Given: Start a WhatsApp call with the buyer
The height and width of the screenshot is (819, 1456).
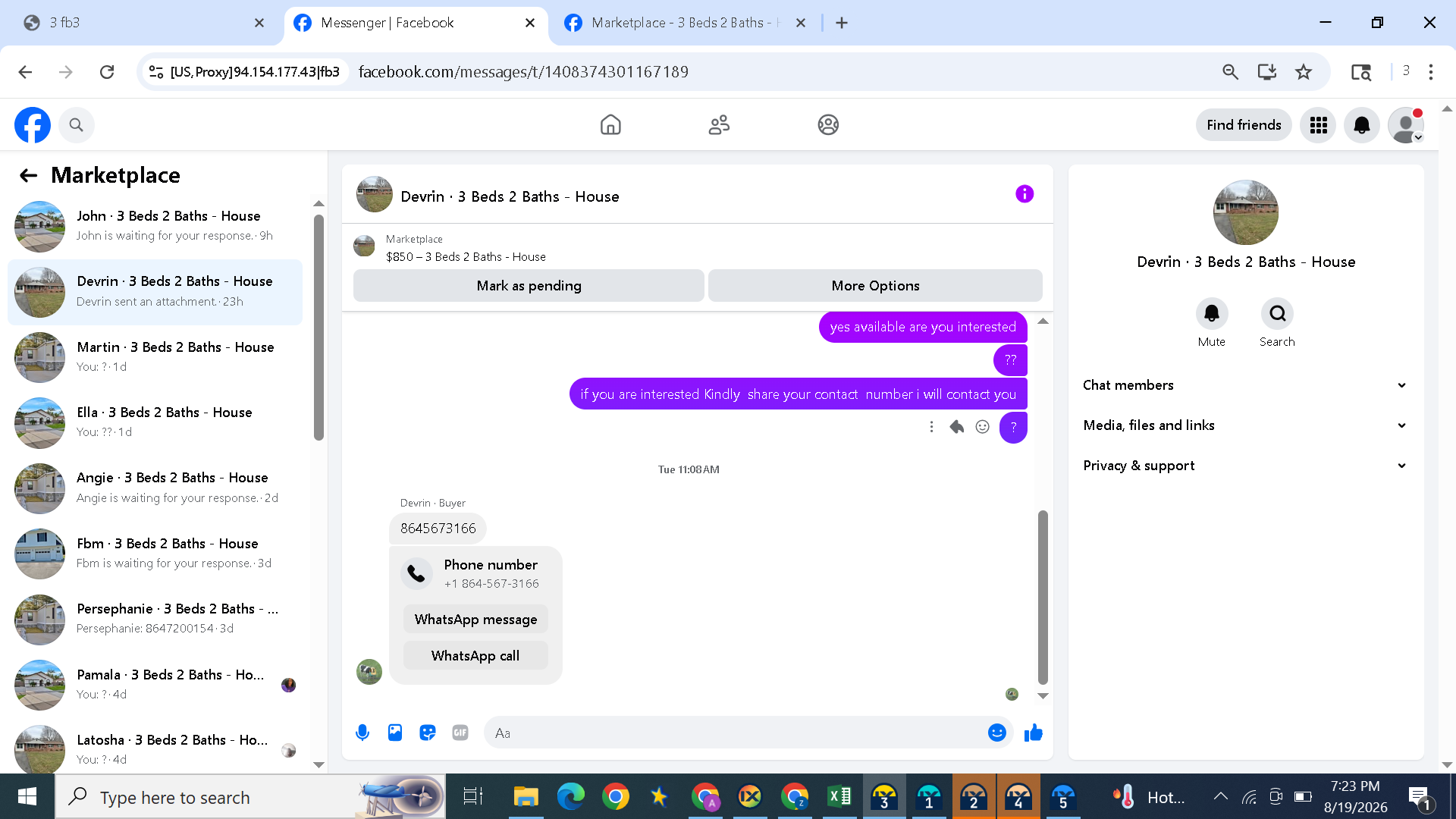Looking at the screenshot, I should pos(475,656).
